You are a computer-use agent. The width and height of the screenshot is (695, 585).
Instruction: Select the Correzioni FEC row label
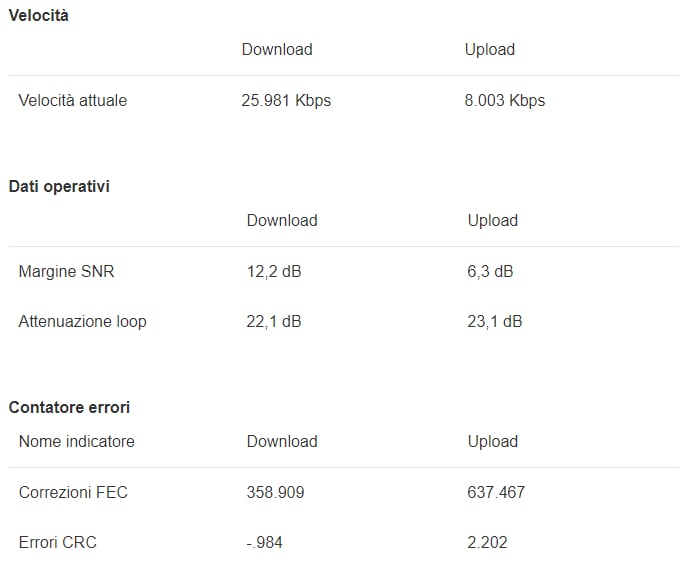[x=73, y=492]
